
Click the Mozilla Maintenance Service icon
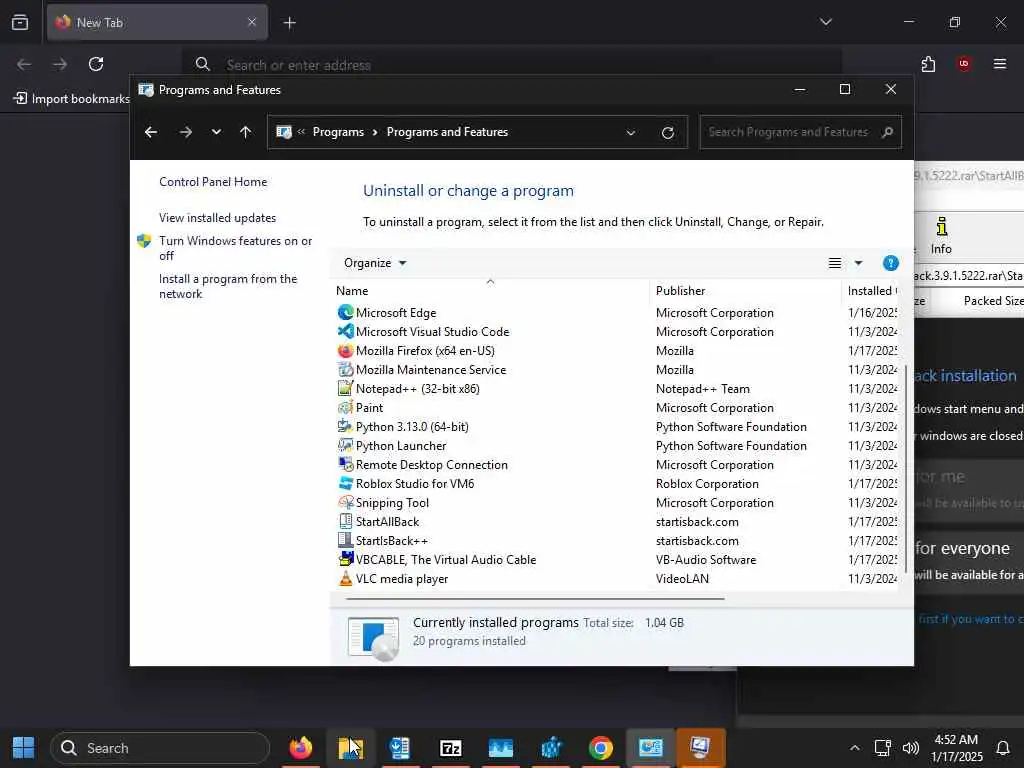pyautogui.click(x=345, y=370)
